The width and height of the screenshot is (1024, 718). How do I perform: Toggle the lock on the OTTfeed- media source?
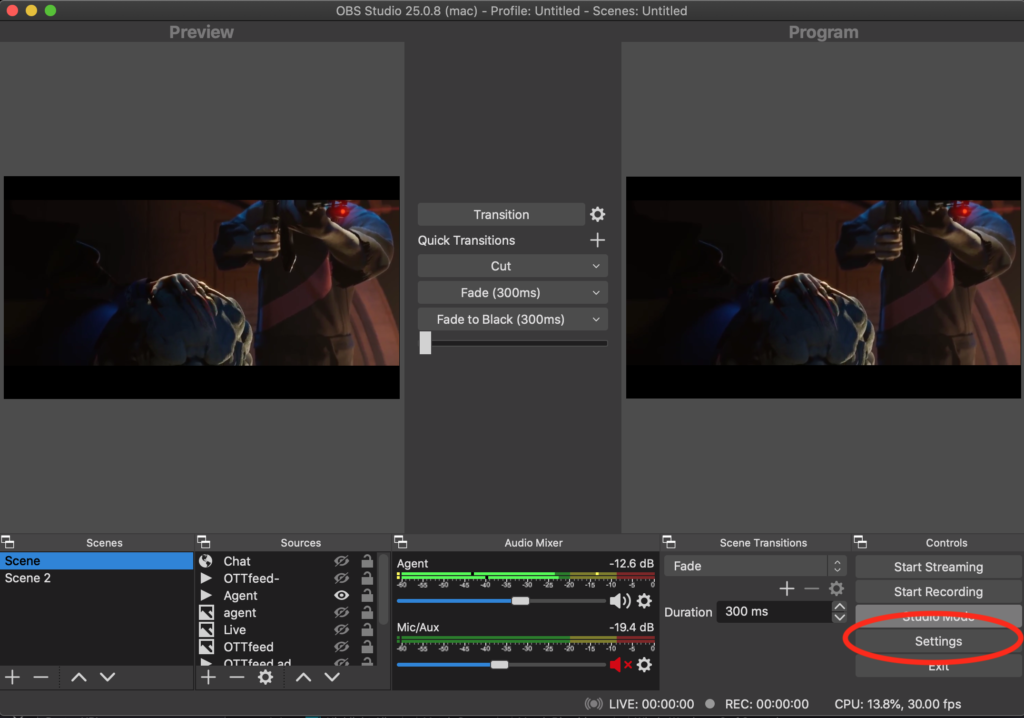(x=367, y=578)
